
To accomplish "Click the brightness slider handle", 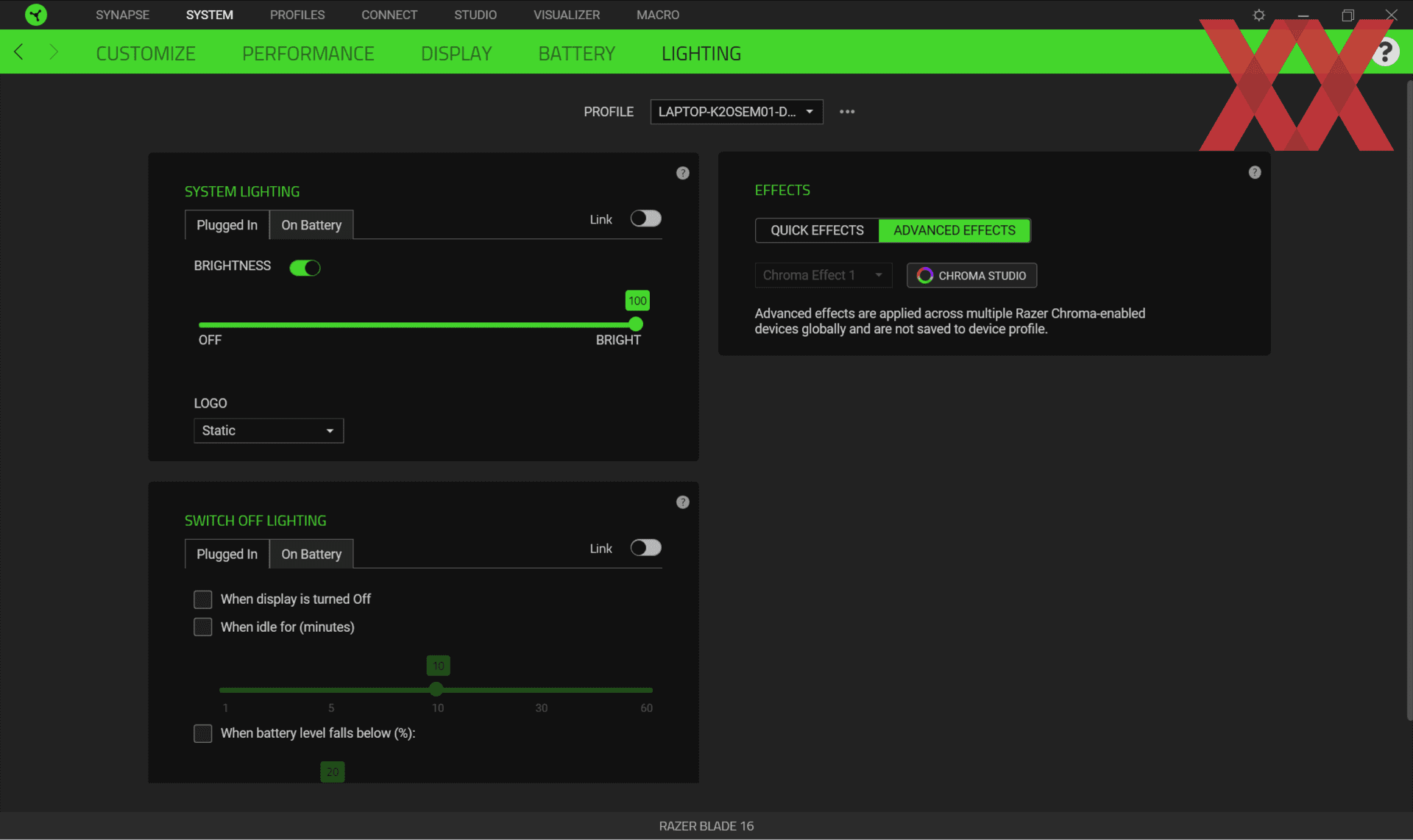I will (636, 324).
